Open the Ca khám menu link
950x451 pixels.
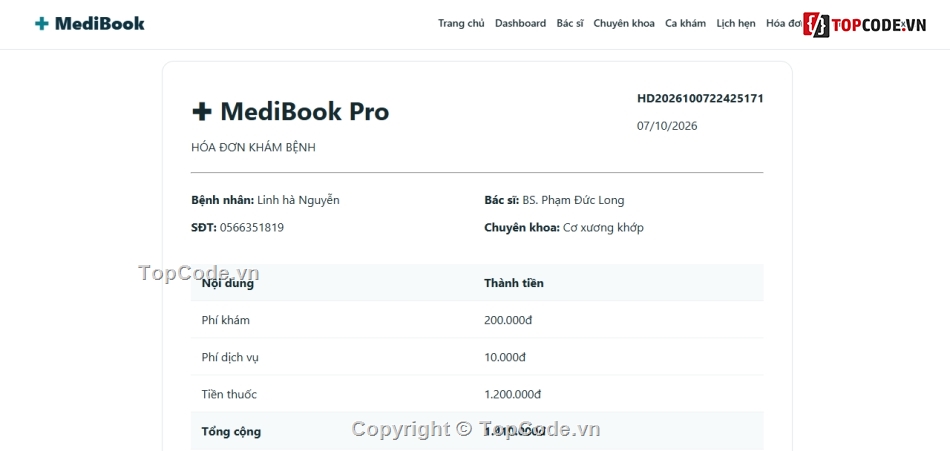(685, 24)
